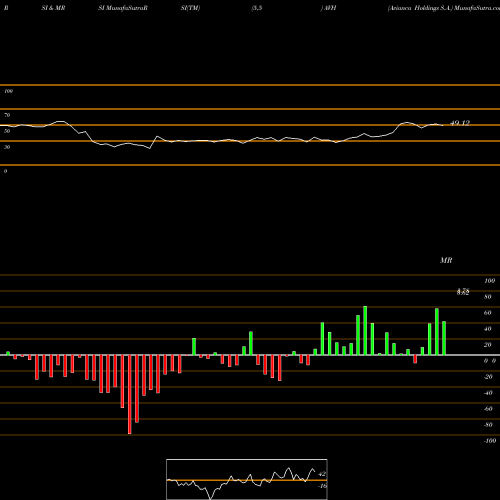Click the end of the white RSI line
Screen dimensions: 500x500
click(x=443, y=125)
